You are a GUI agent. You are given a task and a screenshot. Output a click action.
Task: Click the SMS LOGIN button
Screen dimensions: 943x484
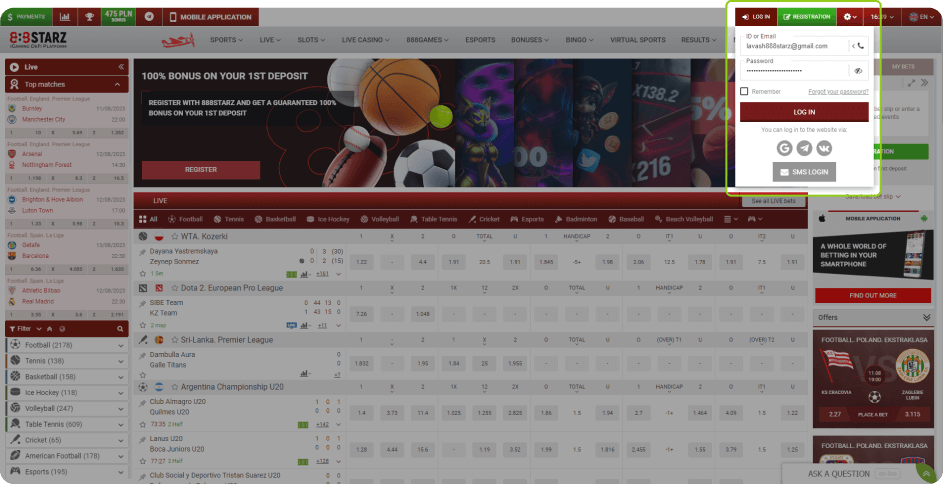click(x=804, y=172)
